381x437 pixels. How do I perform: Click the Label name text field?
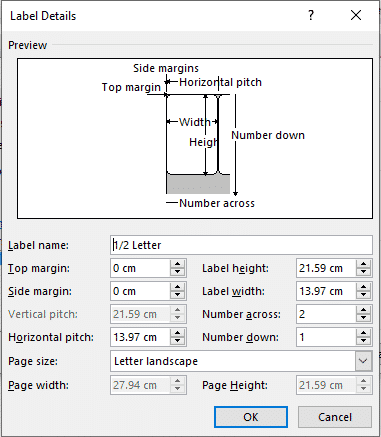coord(241,245)
